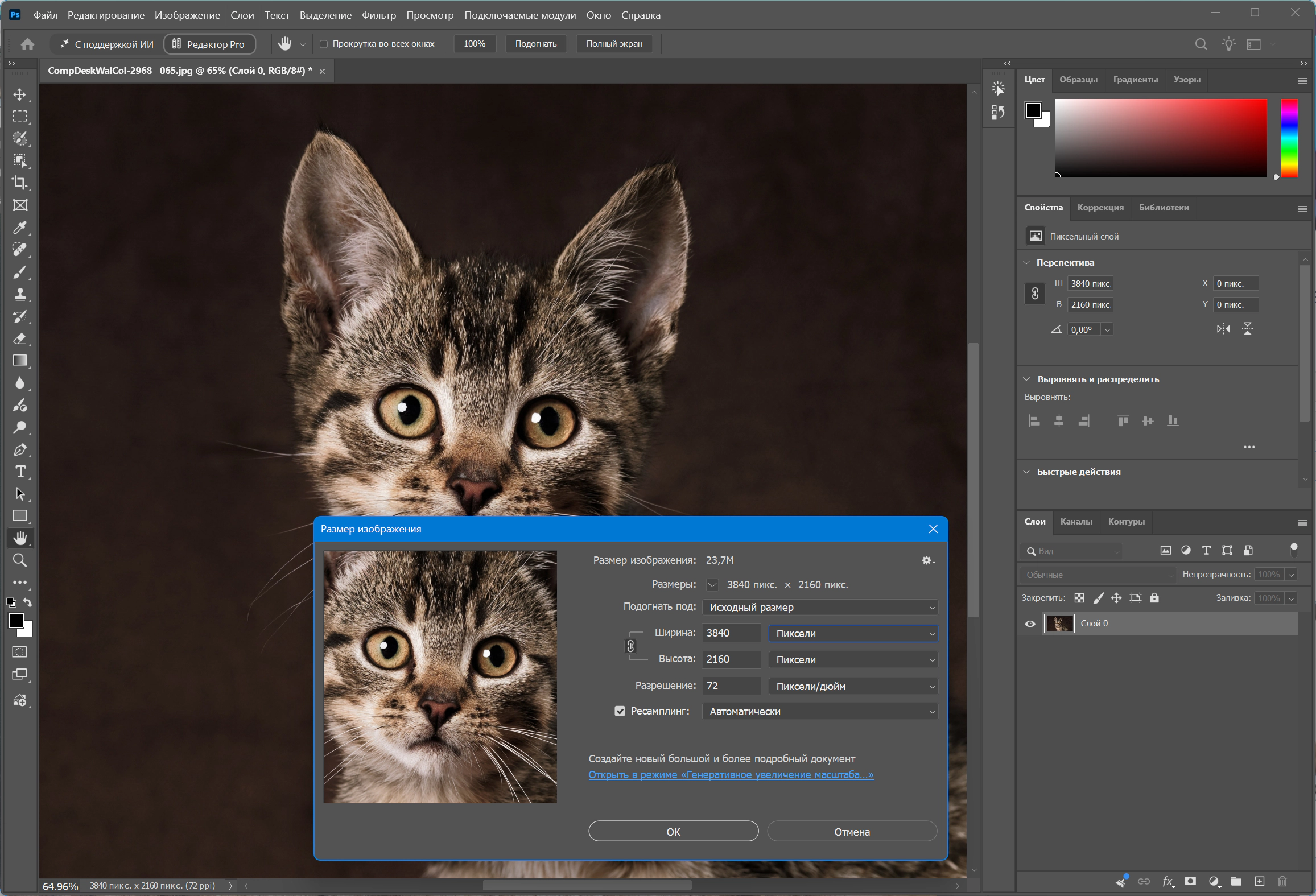Toggle the Ресамплинг checkbox
This screenshot has width=1316, height=896.
(620, 711)
